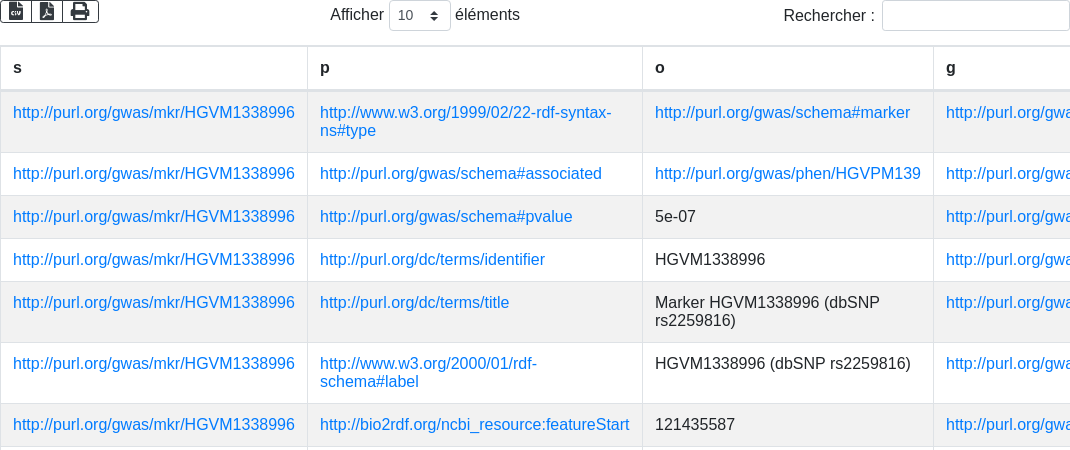Focus the Rechercher search field
The width and height of the screenshot is (1070, 450).
(975, 16)
